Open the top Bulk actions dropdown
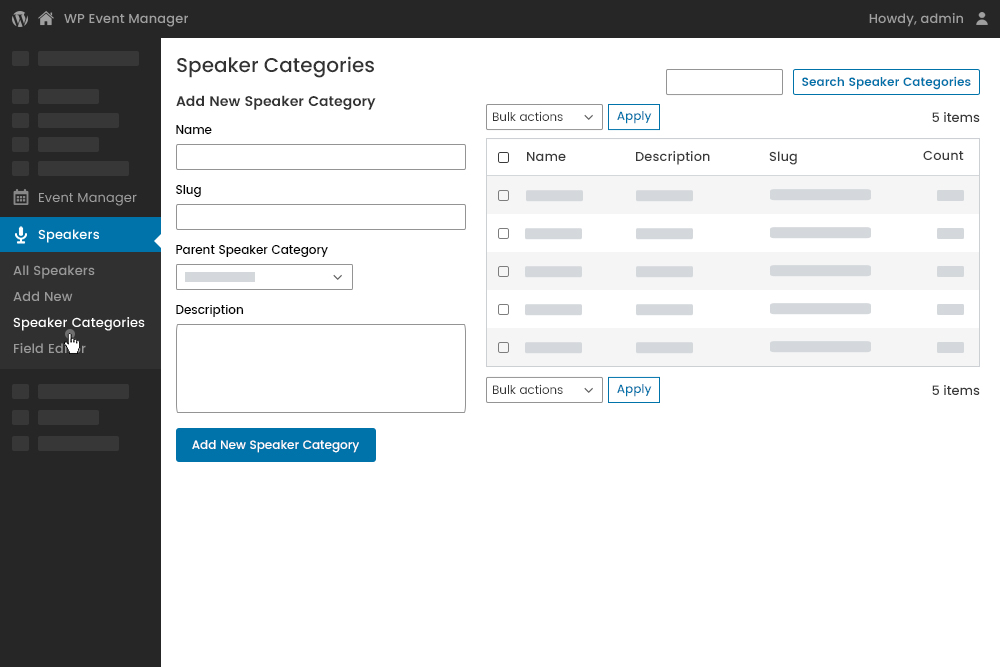The image size is (1000, 667). 543,117
